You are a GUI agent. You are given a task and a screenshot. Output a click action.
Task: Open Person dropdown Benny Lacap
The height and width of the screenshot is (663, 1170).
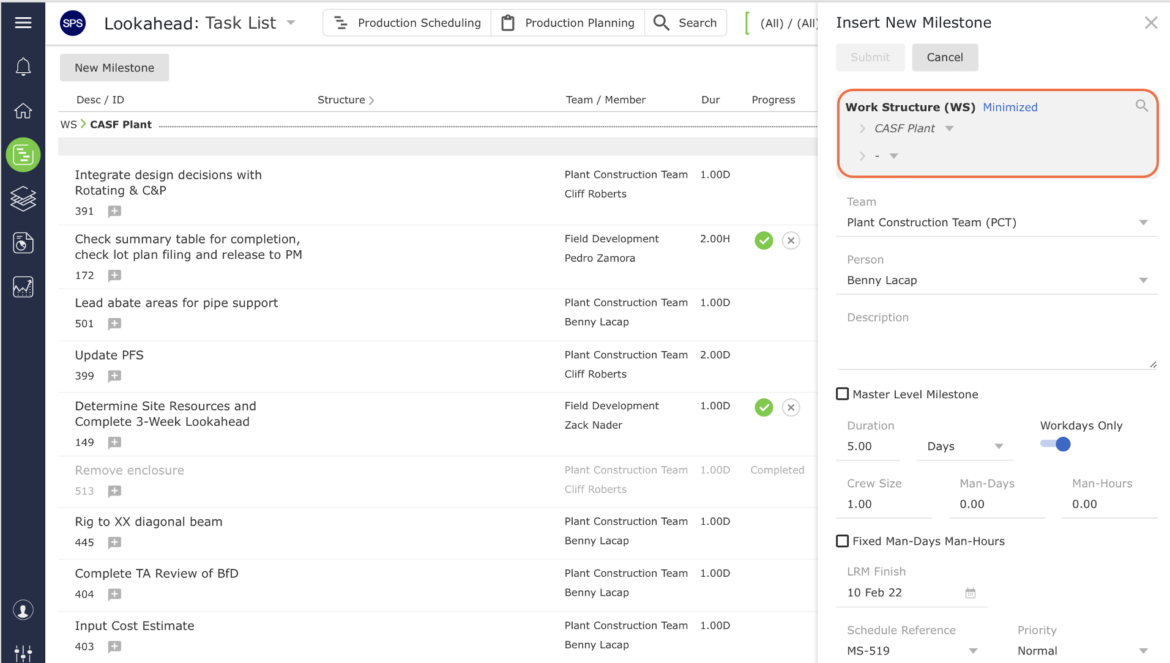997,280
